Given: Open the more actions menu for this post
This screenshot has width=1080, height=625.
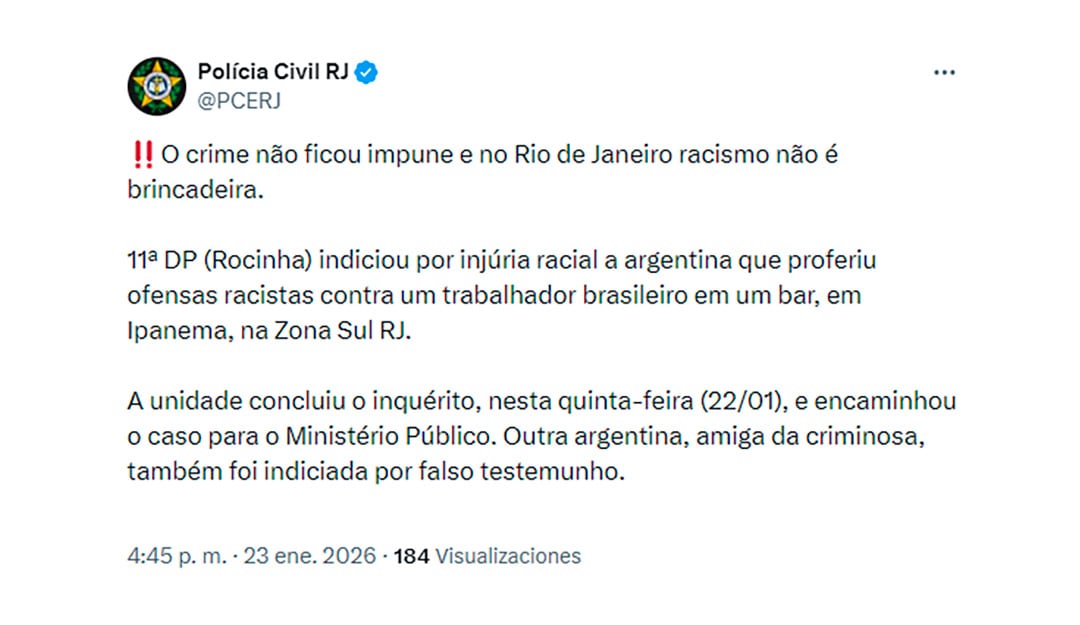Looking at the screenshot, I should click(943, 71).
